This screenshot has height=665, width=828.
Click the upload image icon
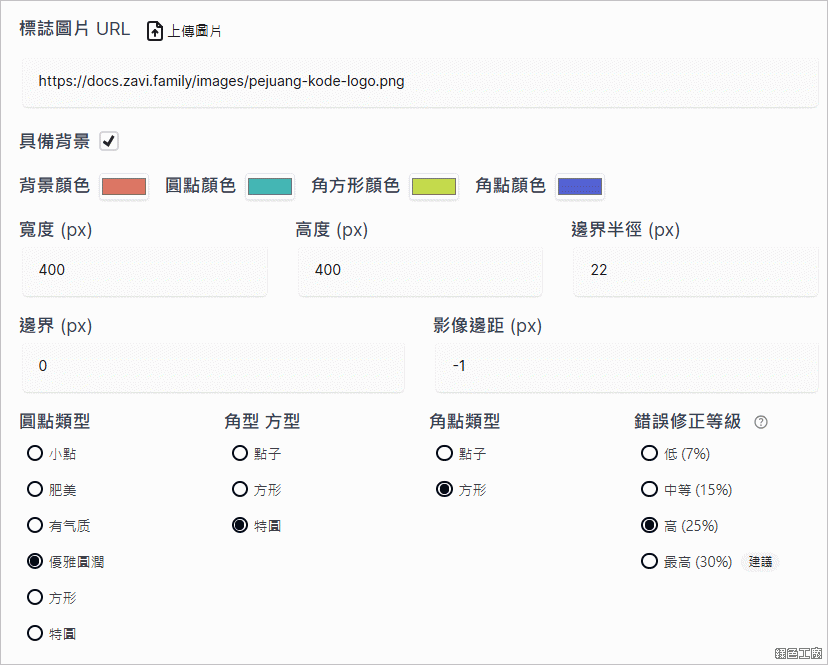point(155,31)
